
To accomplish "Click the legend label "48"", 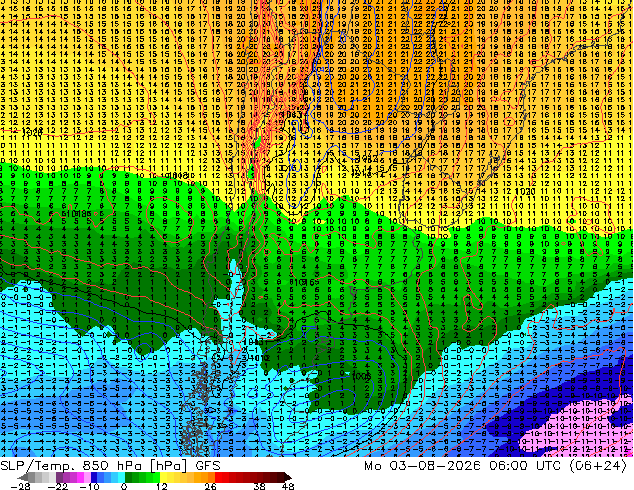I will [288, 486].
